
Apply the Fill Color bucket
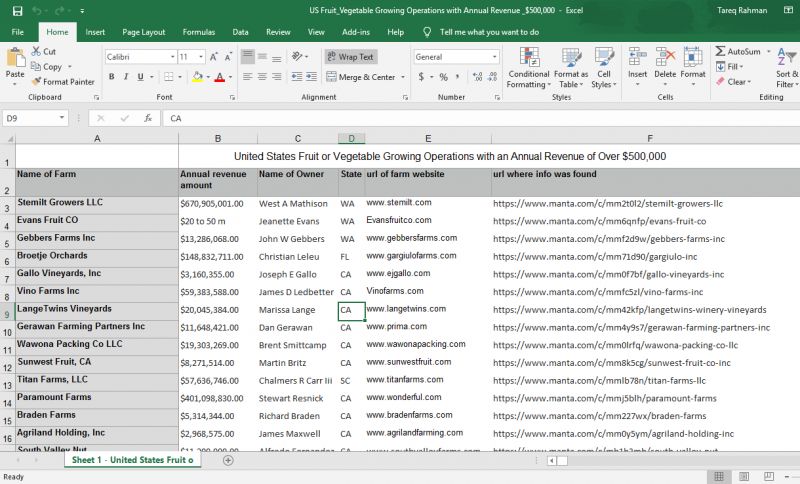(197, 77)
